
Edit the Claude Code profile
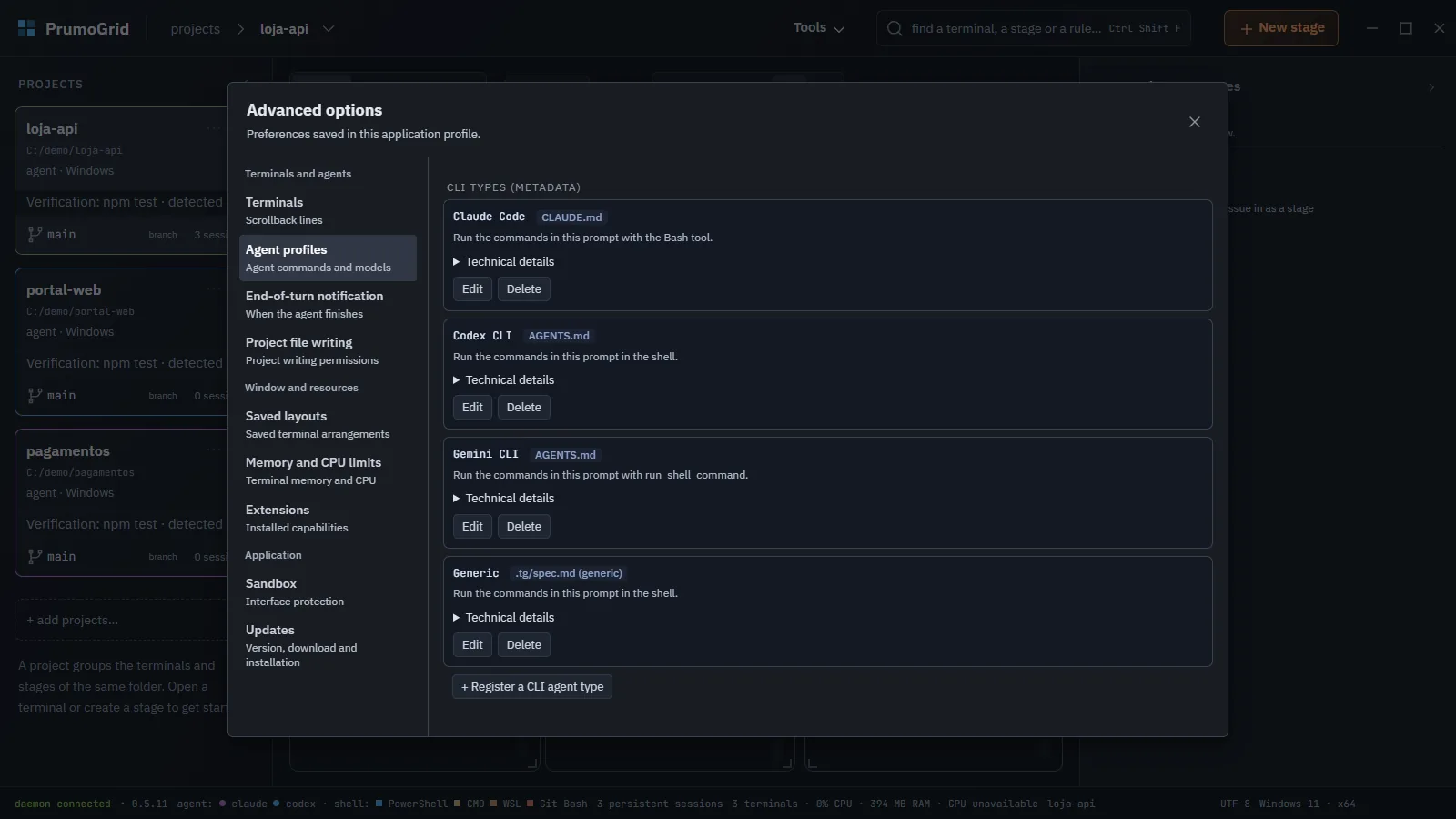tap(472, 288)
